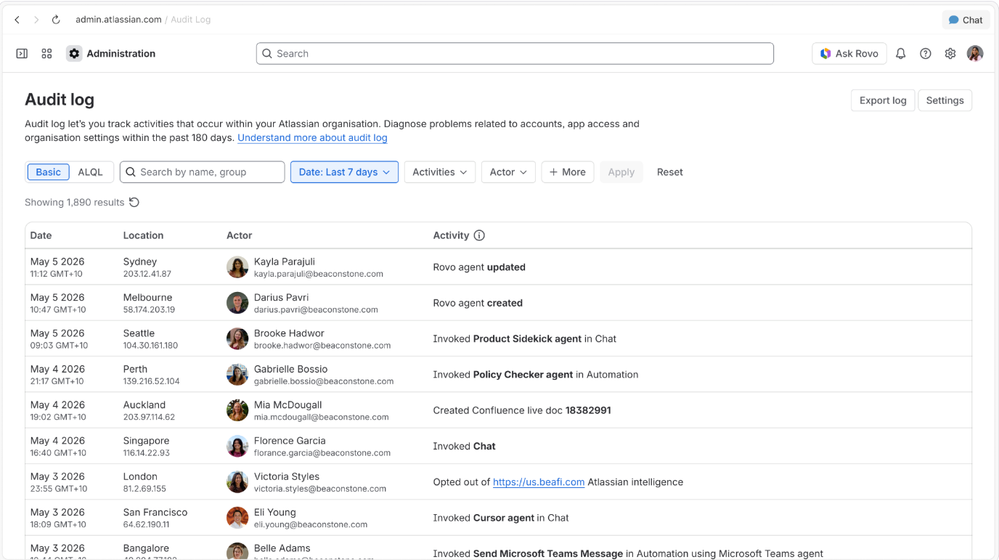Refresh results icon beside Showing 1,890 results

[134, 203]
